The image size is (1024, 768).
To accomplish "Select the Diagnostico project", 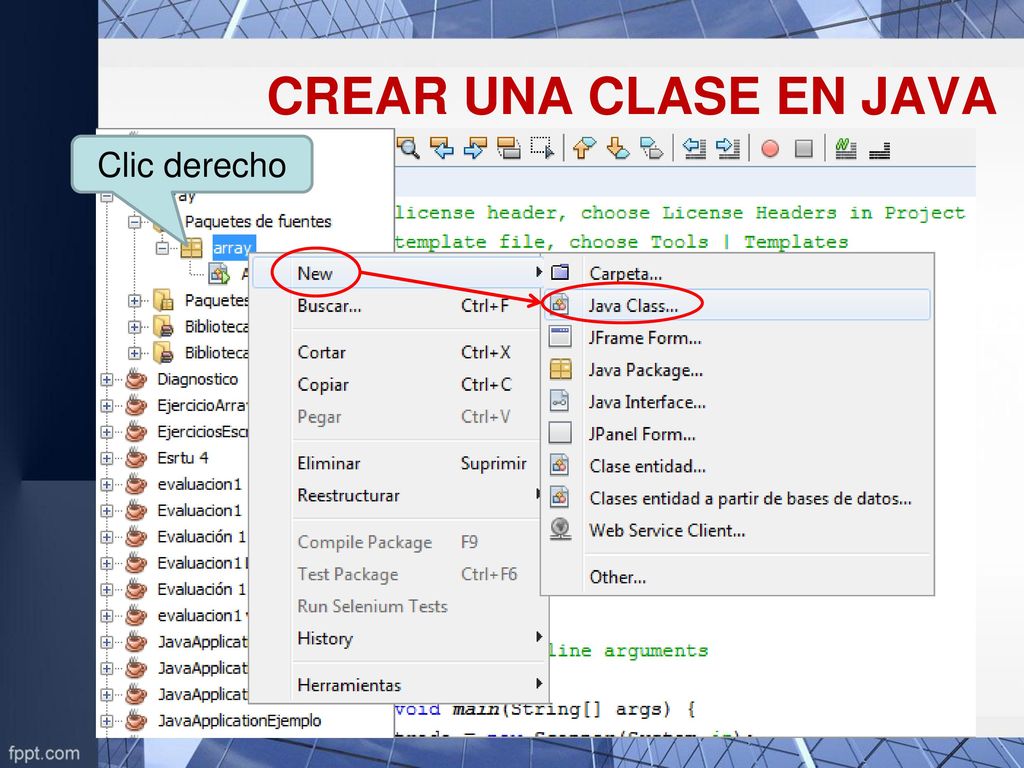I will [x=197, y=379].
